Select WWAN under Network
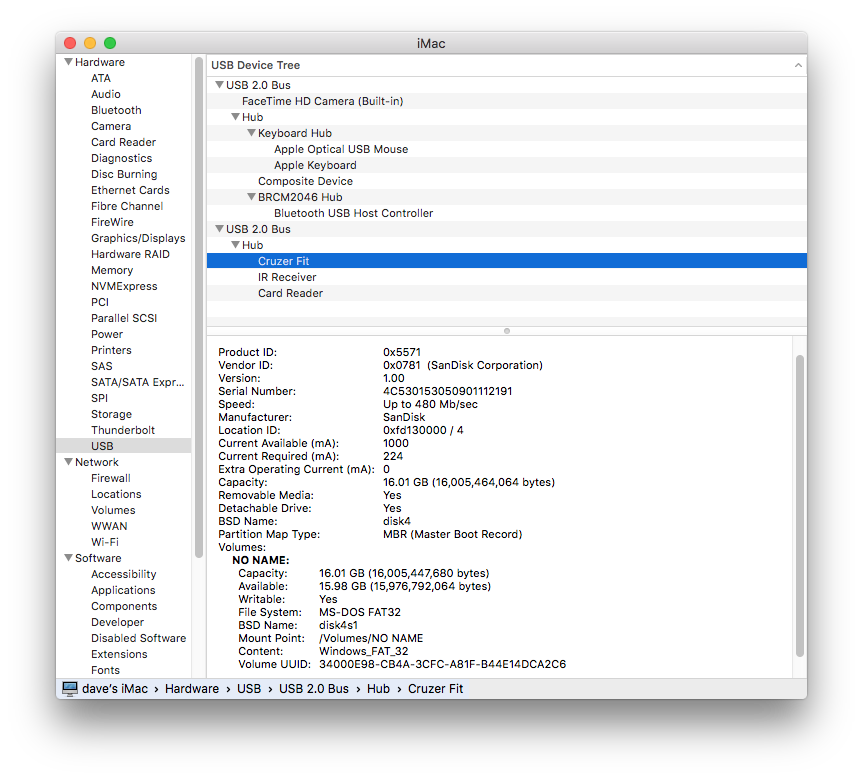 click(109, 526)
